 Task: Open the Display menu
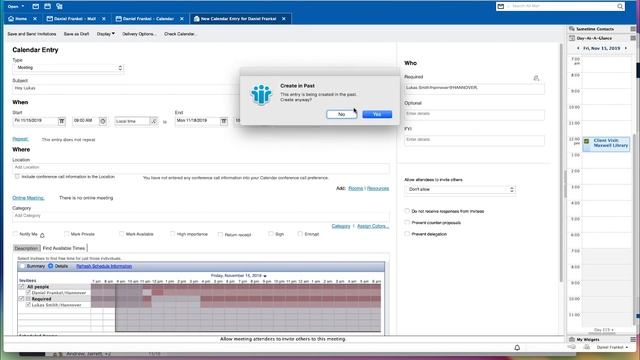[x=105, y=34]
